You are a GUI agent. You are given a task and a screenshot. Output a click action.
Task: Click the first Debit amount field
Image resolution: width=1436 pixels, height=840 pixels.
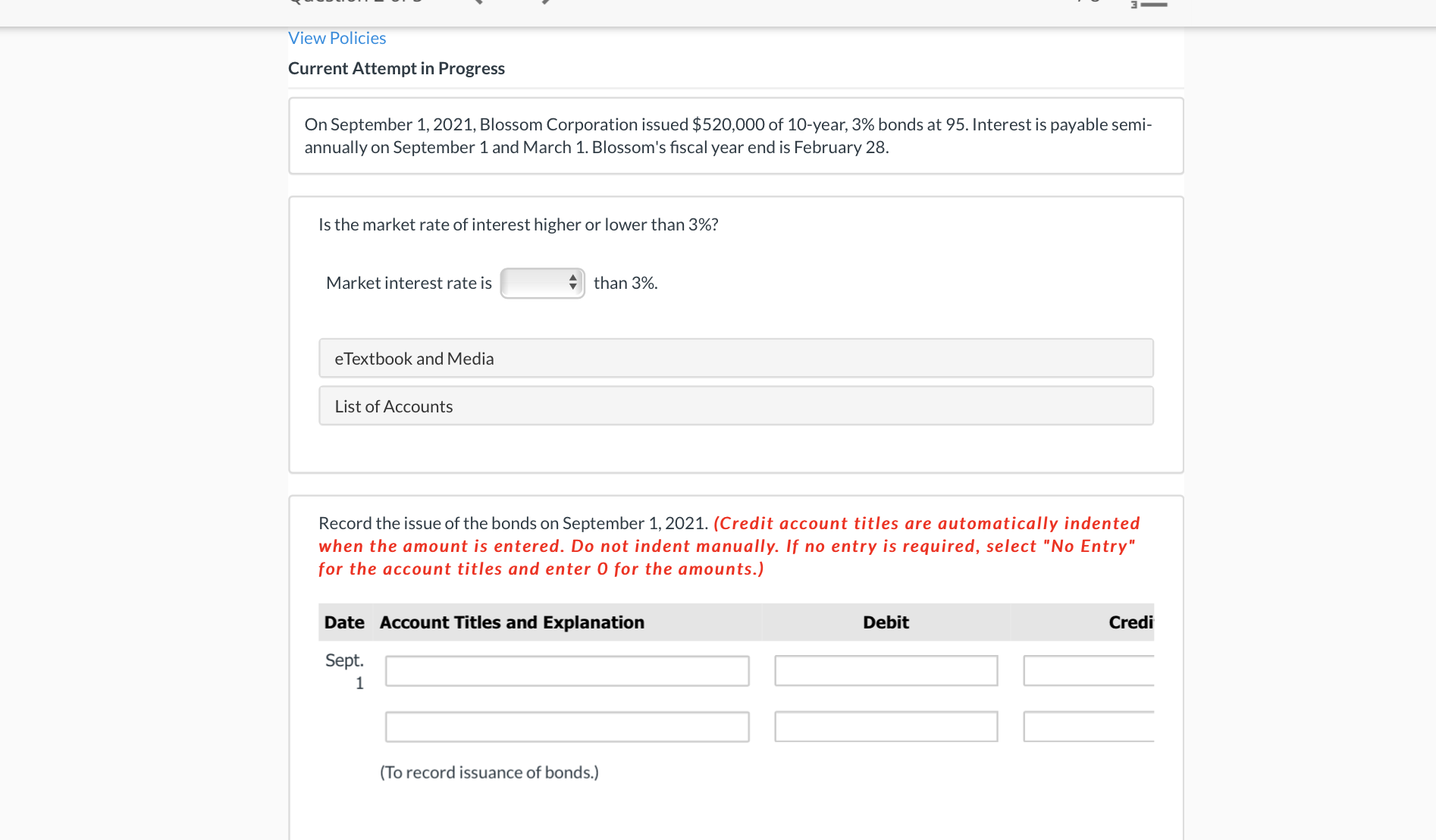point(885,670)
